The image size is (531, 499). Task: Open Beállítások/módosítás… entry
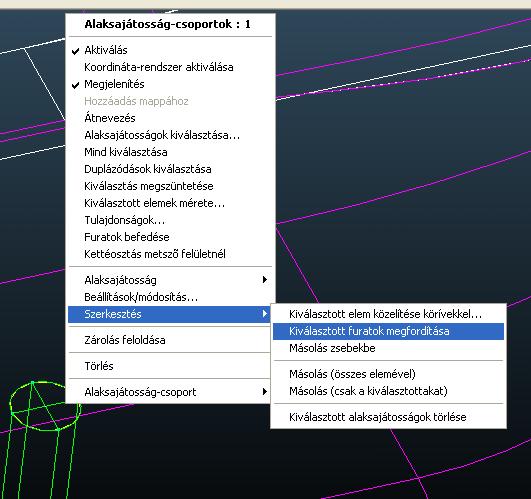pyautogui.click(x=169, y=297)
